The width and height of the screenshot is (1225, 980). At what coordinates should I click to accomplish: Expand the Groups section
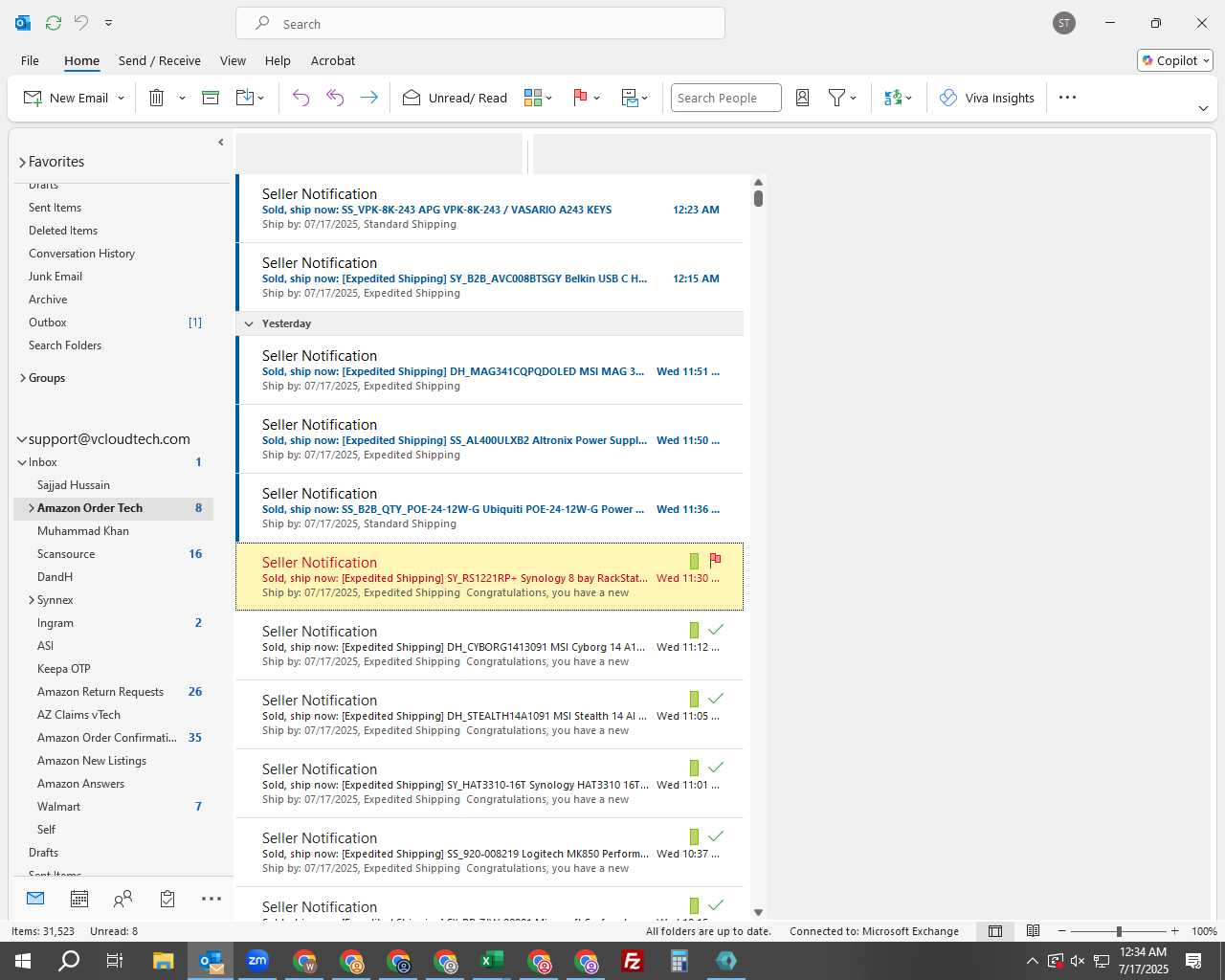[22, 378]
